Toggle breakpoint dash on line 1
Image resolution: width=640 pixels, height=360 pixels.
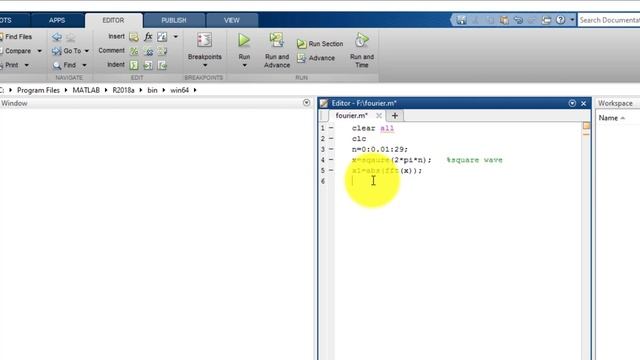coord(331,128)
